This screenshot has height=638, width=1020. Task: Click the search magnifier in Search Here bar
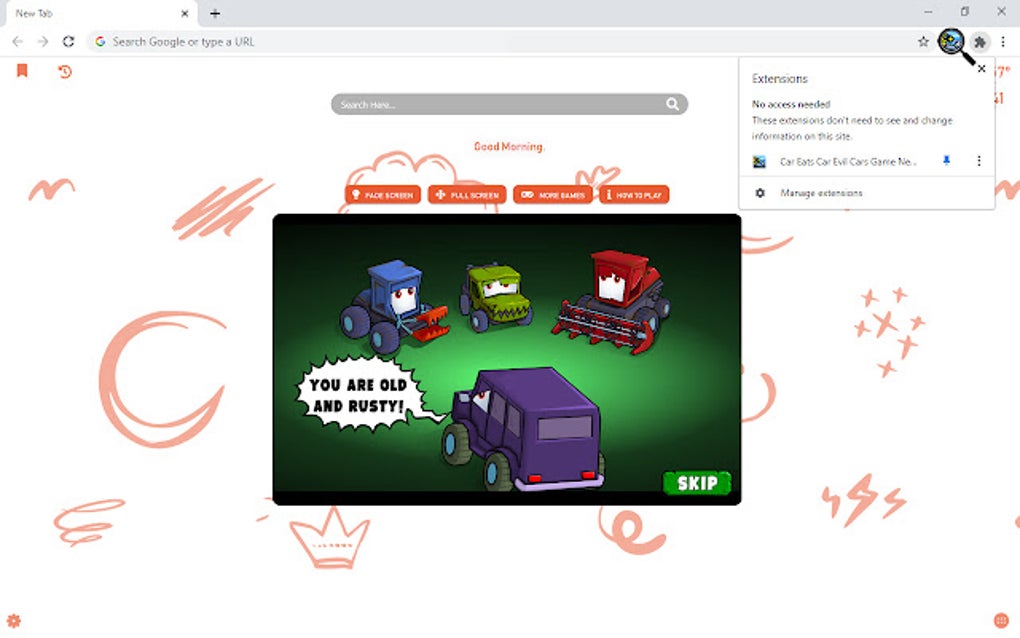click(673, 104)
